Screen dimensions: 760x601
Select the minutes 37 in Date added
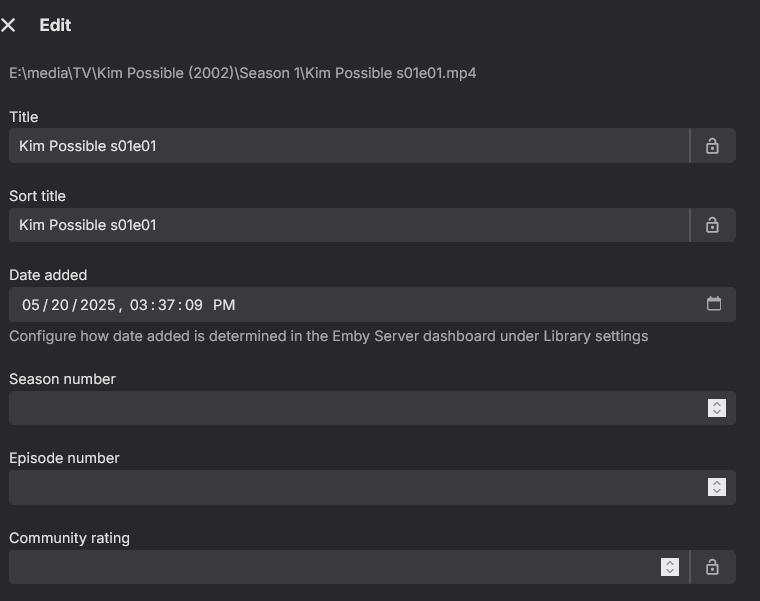point(166,305)
